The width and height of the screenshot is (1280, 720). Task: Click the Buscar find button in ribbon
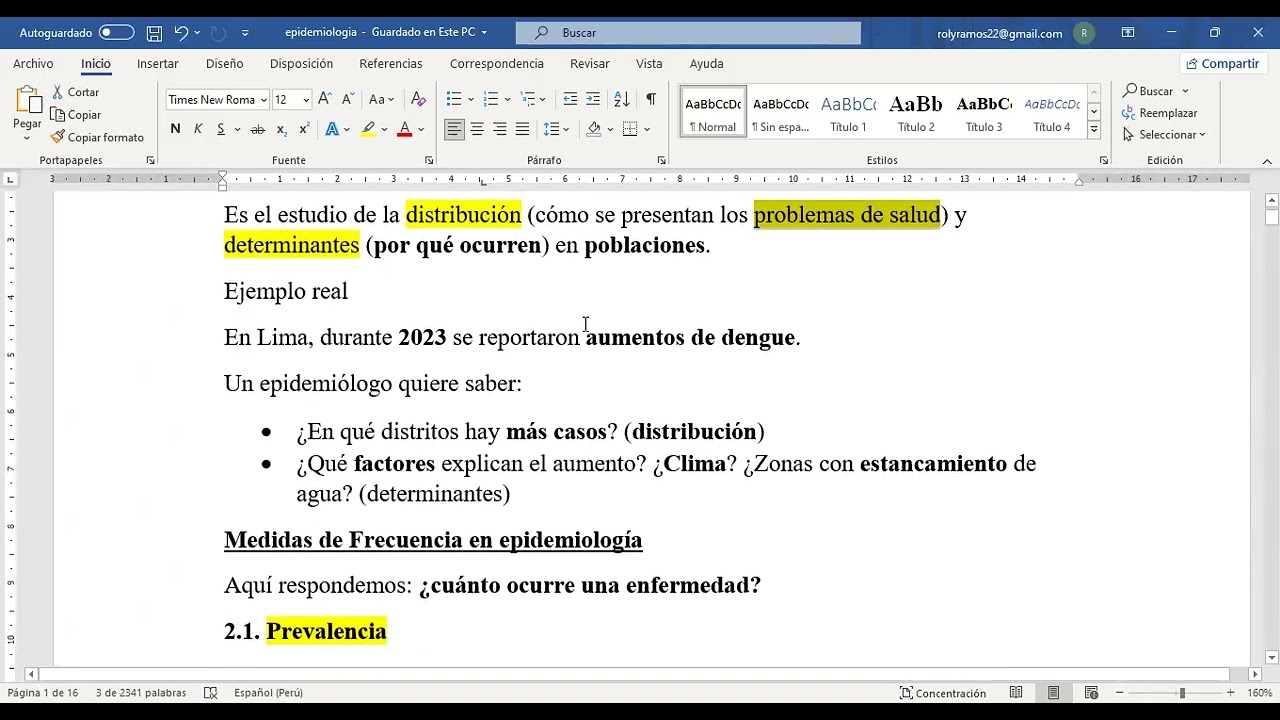[1148, 91]
